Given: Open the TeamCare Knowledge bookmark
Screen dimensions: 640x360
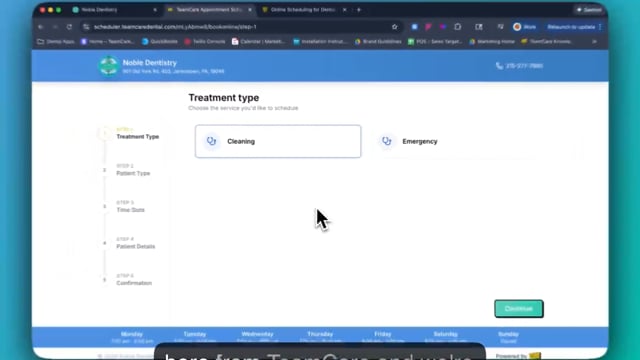Looking at the screenshot, I should coord(547,42).
